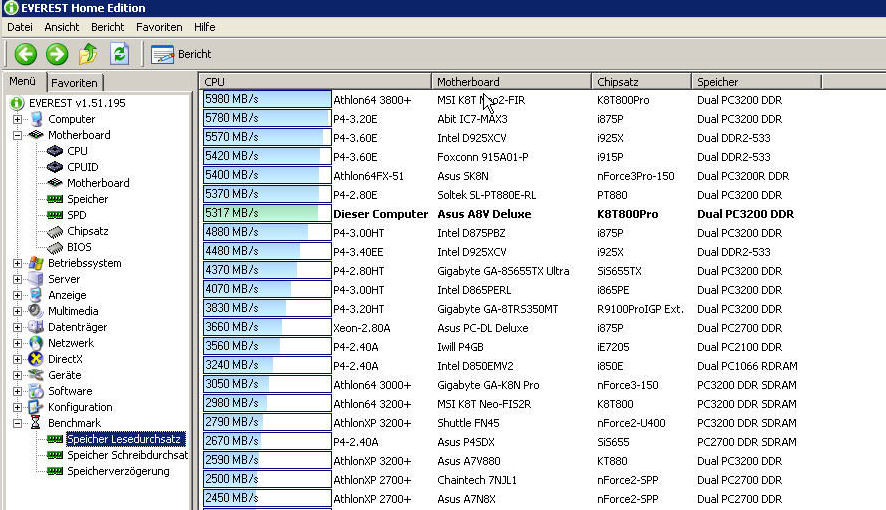Click the BIOS chip icon
The image size is (886, 510).
click(x=55, y=247)
